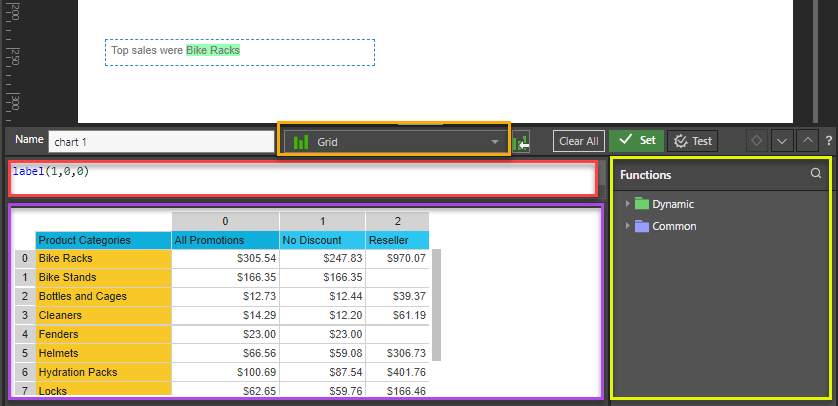Image resolution: width=838 pixels, height=406 pixels.
Task: Click the down chevron panel button
Action: pyautogui.click(x=783, y=141)
